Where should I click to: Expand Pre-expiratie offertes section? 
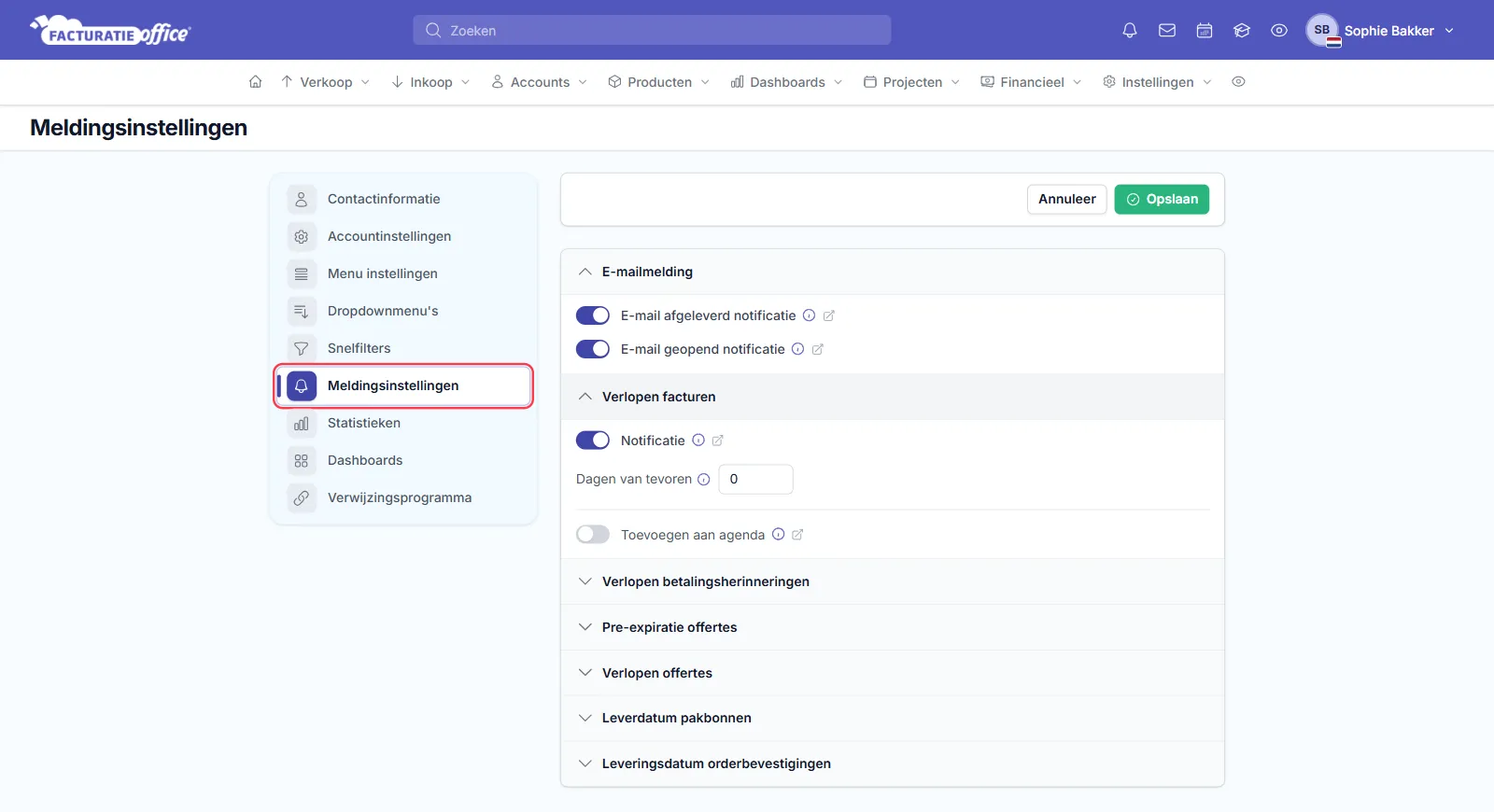(892, 627)
